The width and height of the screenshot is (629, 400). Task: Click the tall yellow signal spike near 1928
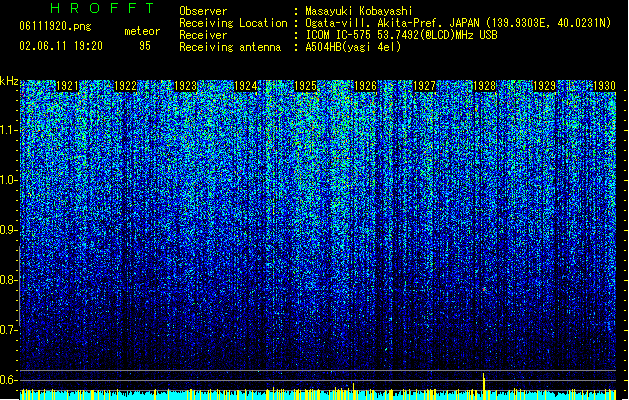coord(484,386)
